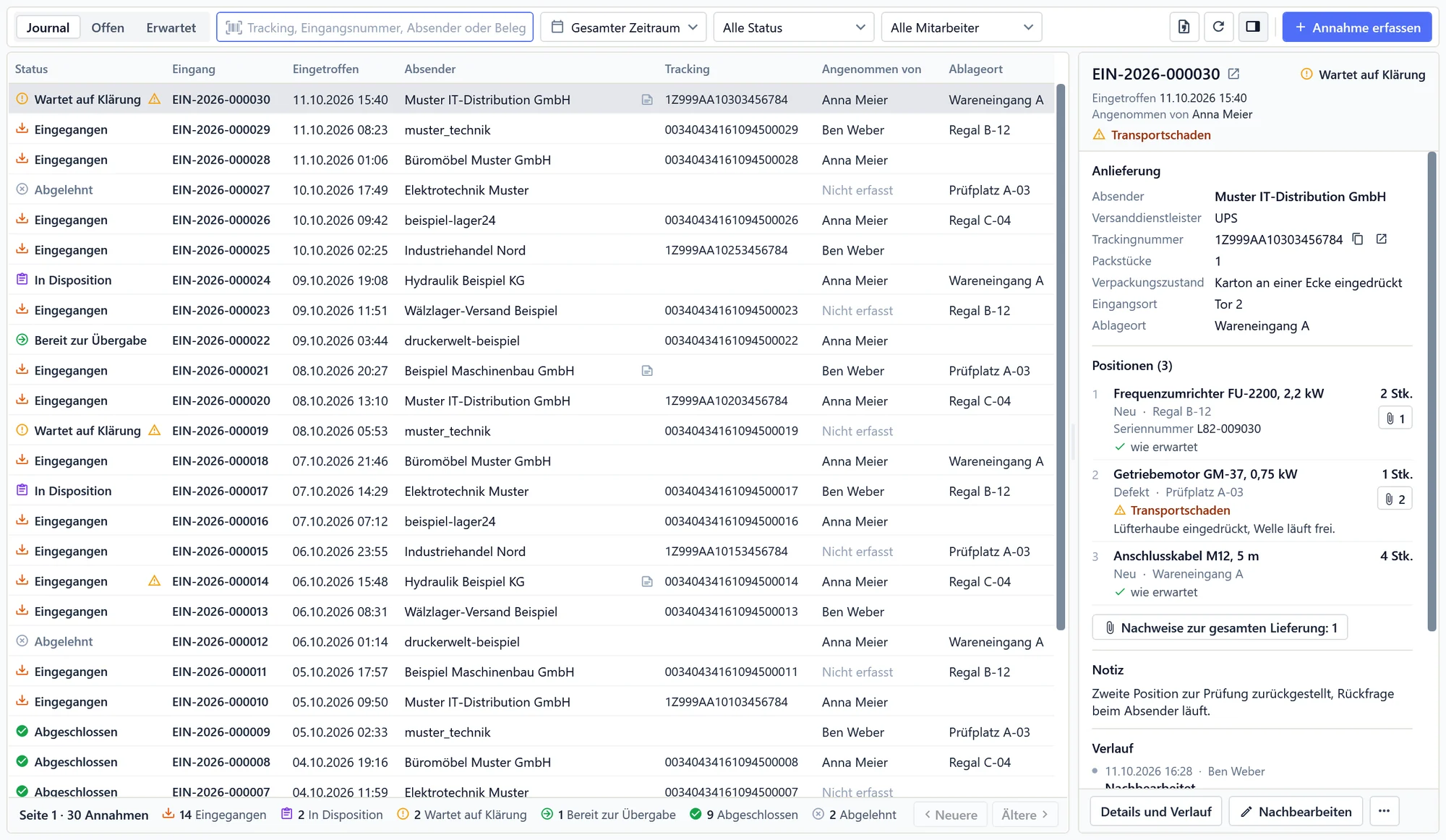The width and height of the screenshot is (1446, 840).
Task: Open the more options menu with three dots
Action: coord(1384,812)
